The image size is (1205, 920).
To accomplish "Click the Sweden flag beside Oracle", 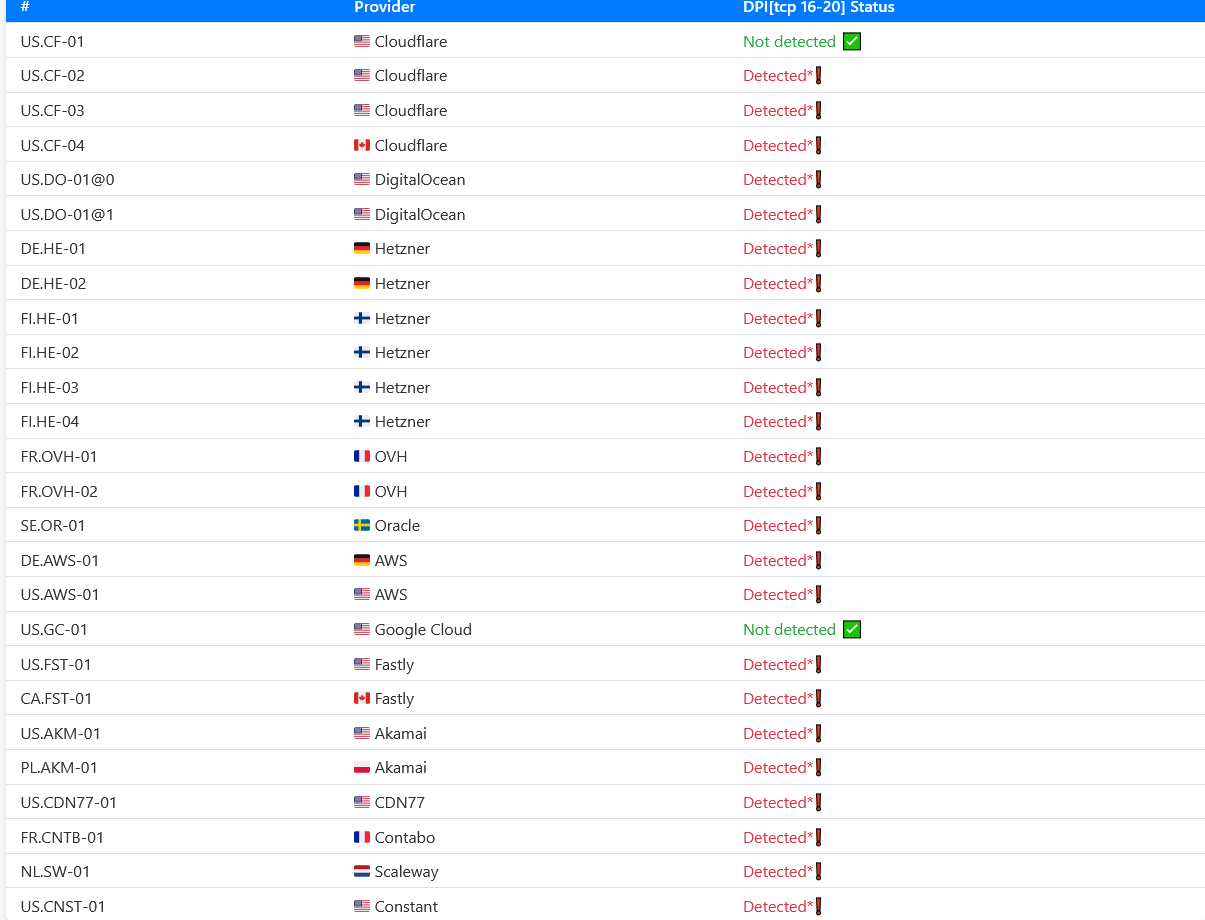I will [362, 526].
